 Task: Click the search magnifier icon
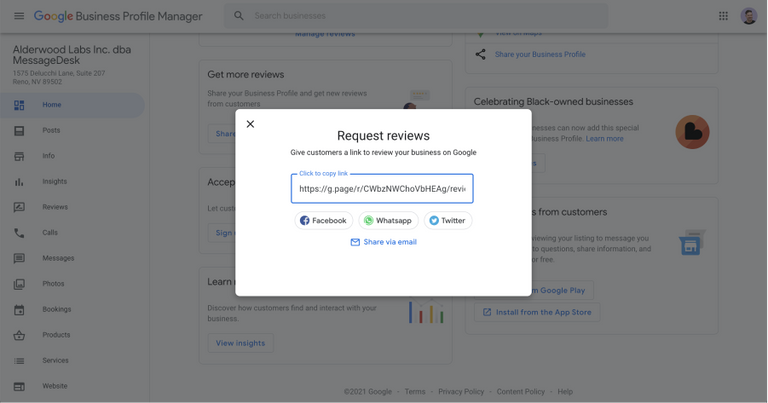(239, 16)
